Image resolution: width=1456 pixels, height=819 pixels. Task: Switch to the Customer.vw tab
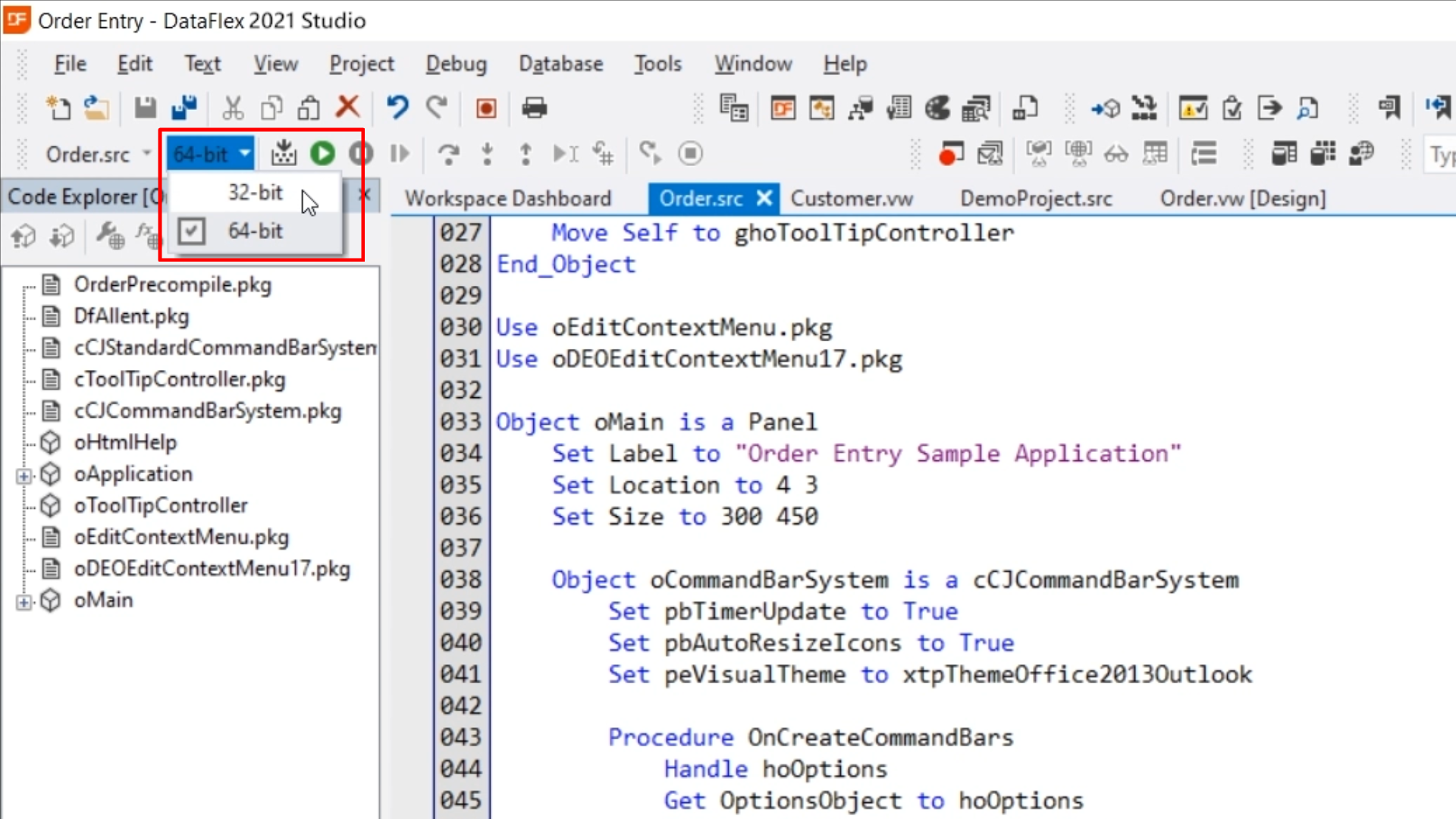[852, 199]
